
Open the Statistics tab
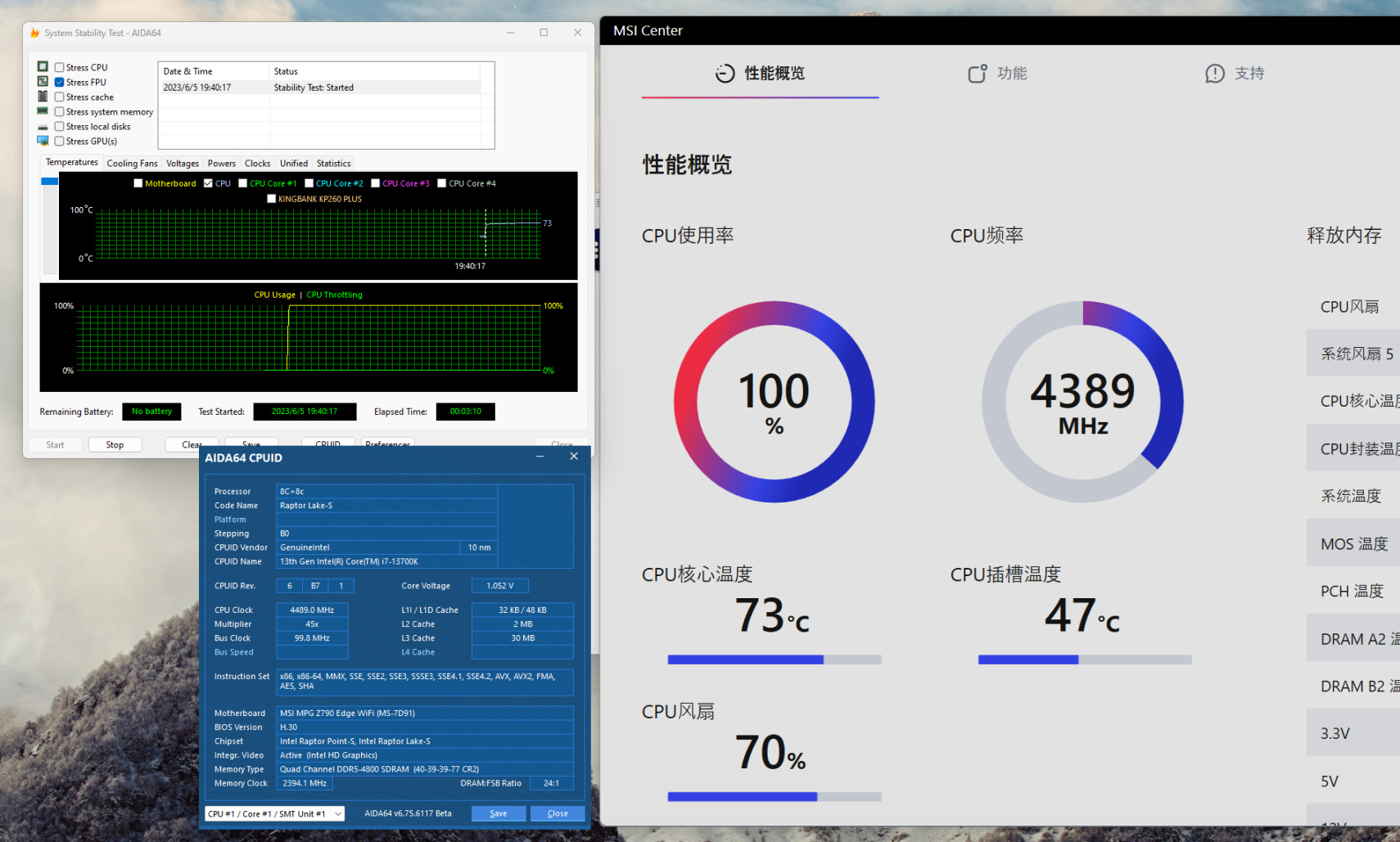(334, 164)
